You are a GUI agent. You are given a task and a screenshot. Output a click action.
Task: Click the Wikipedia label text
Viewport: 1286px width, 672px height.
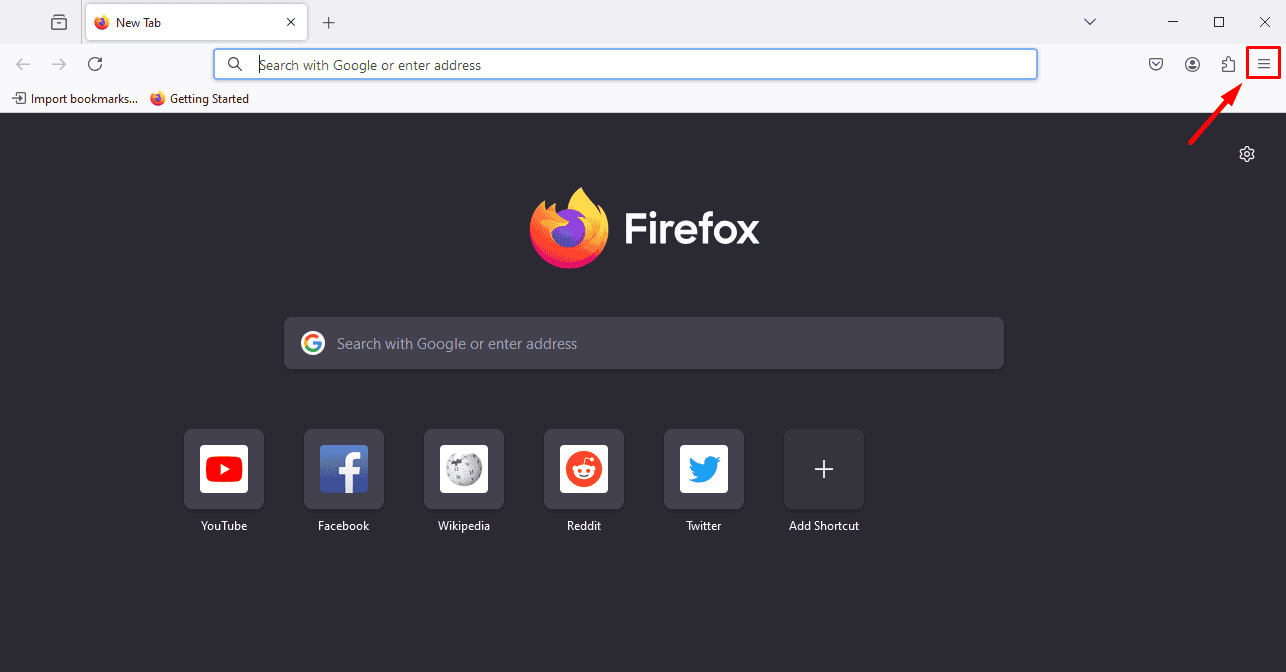point(464,526)
